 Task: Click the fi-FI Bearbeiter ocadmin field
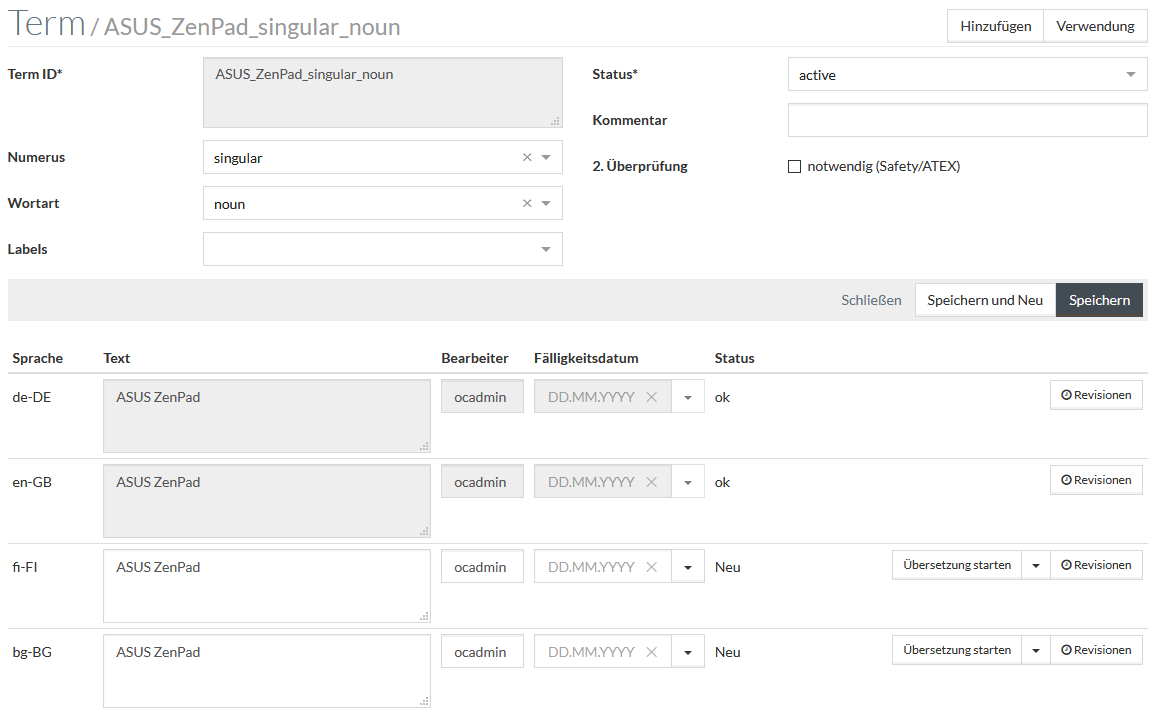482,566
